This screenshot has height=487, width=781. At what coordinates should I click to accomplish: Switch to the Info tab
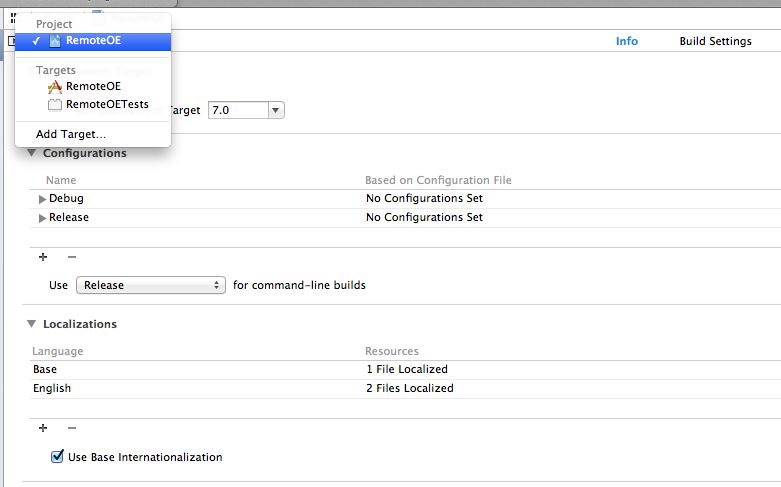point(627,41)
